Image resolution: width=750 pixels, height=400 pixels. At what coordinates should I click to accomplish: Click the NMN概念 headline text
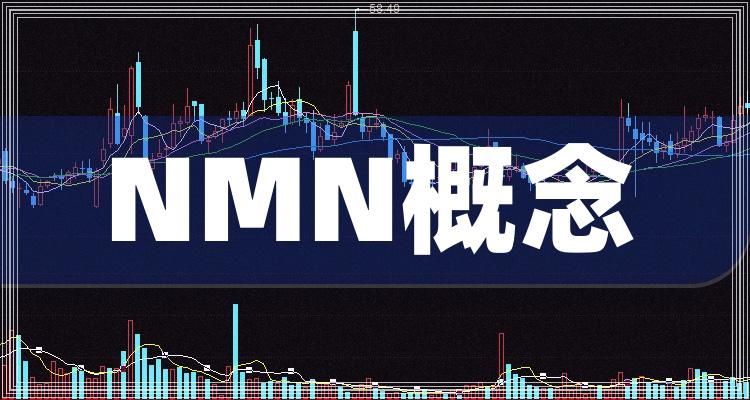[x=371, y=199]
